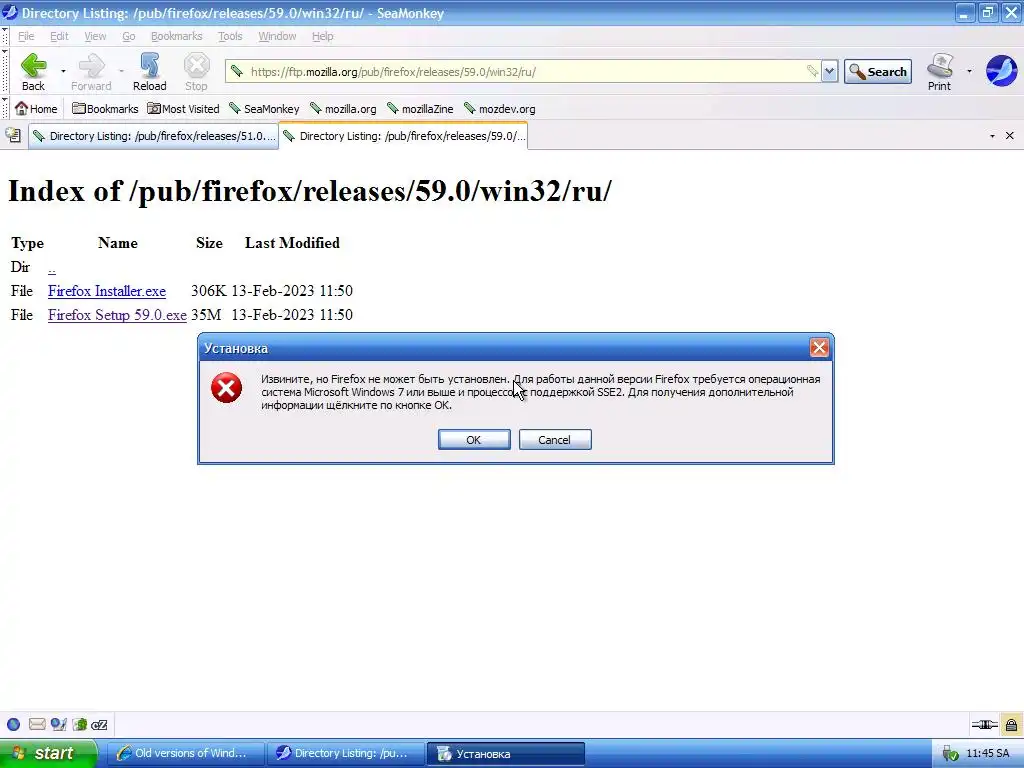Click the Windows start button

pyautogui.click(x=48, y=754)
